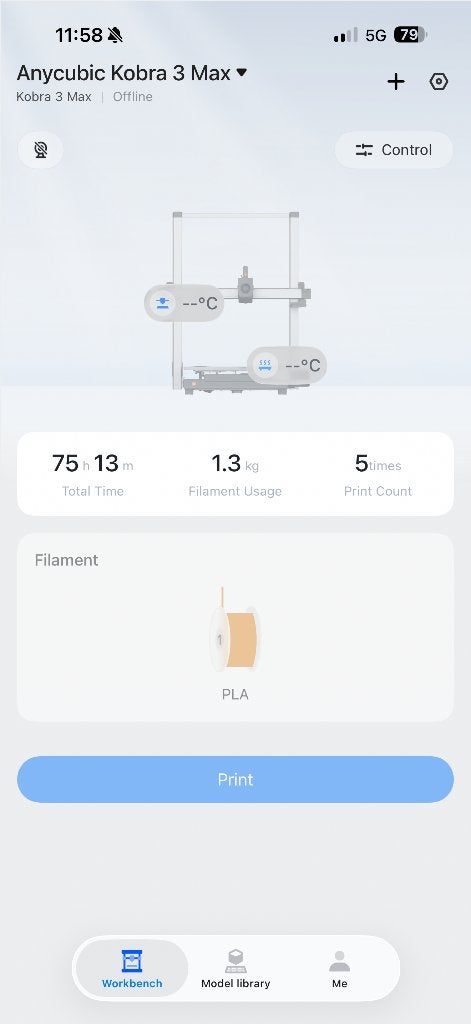Tap the Offline status label
471x1024 pixels.
[133, 97]
